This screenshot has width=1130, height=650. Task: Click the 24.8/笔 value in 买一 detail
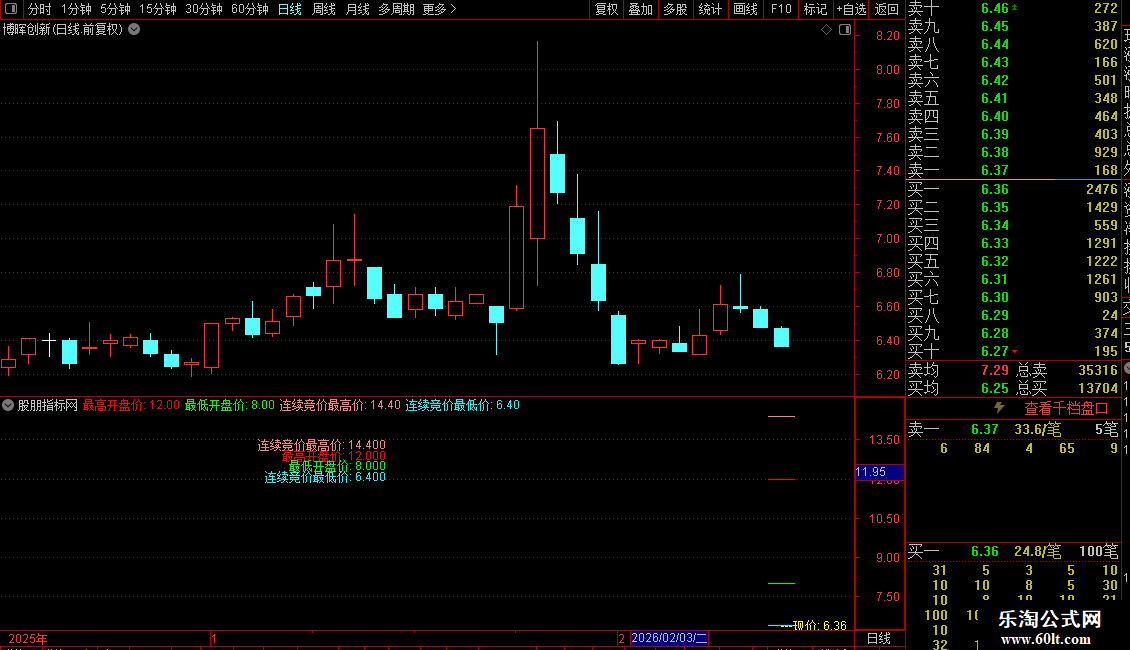tap(1038, 551)
